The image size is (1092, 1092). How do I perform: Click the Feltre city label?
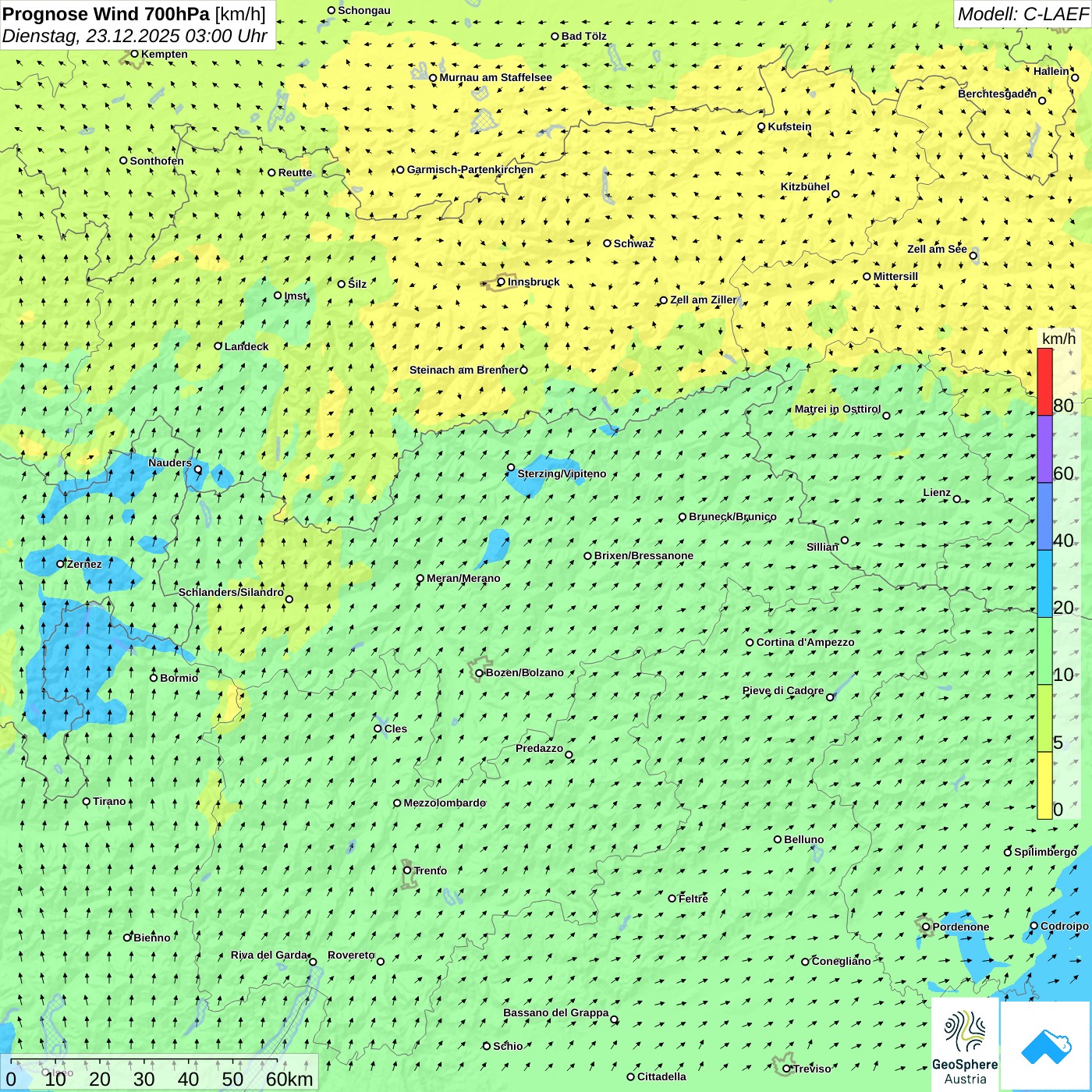(x=693, y=899)
